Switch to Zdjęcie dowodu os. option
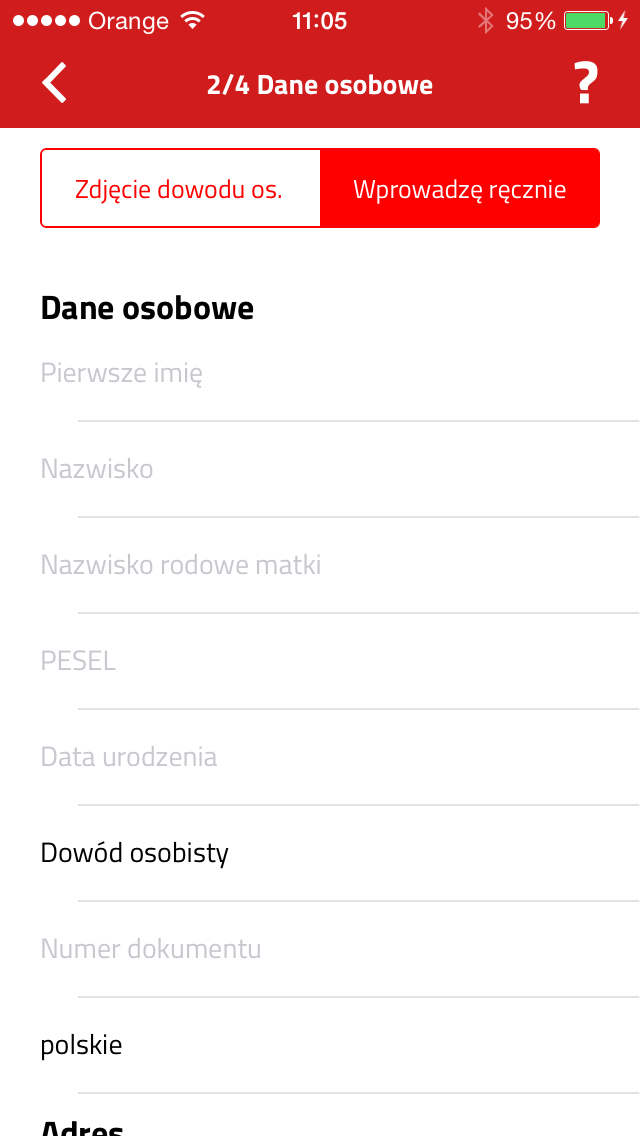640x1136 pixels. 180,189
